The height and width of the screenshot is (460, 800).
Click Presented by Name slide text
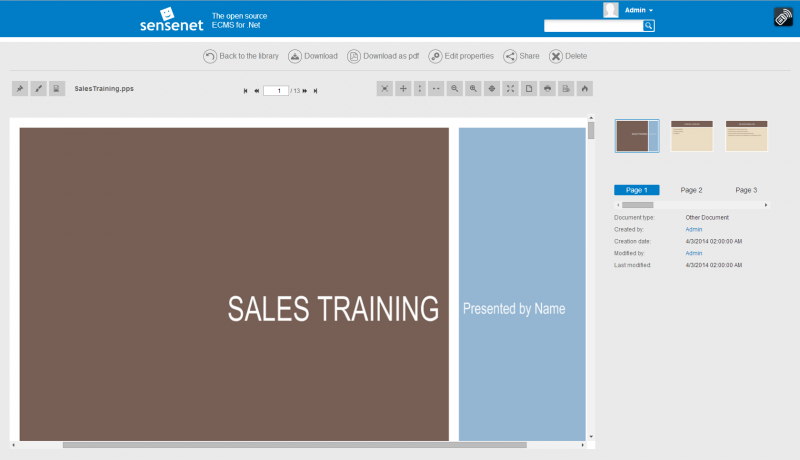[x=514, y=309]
